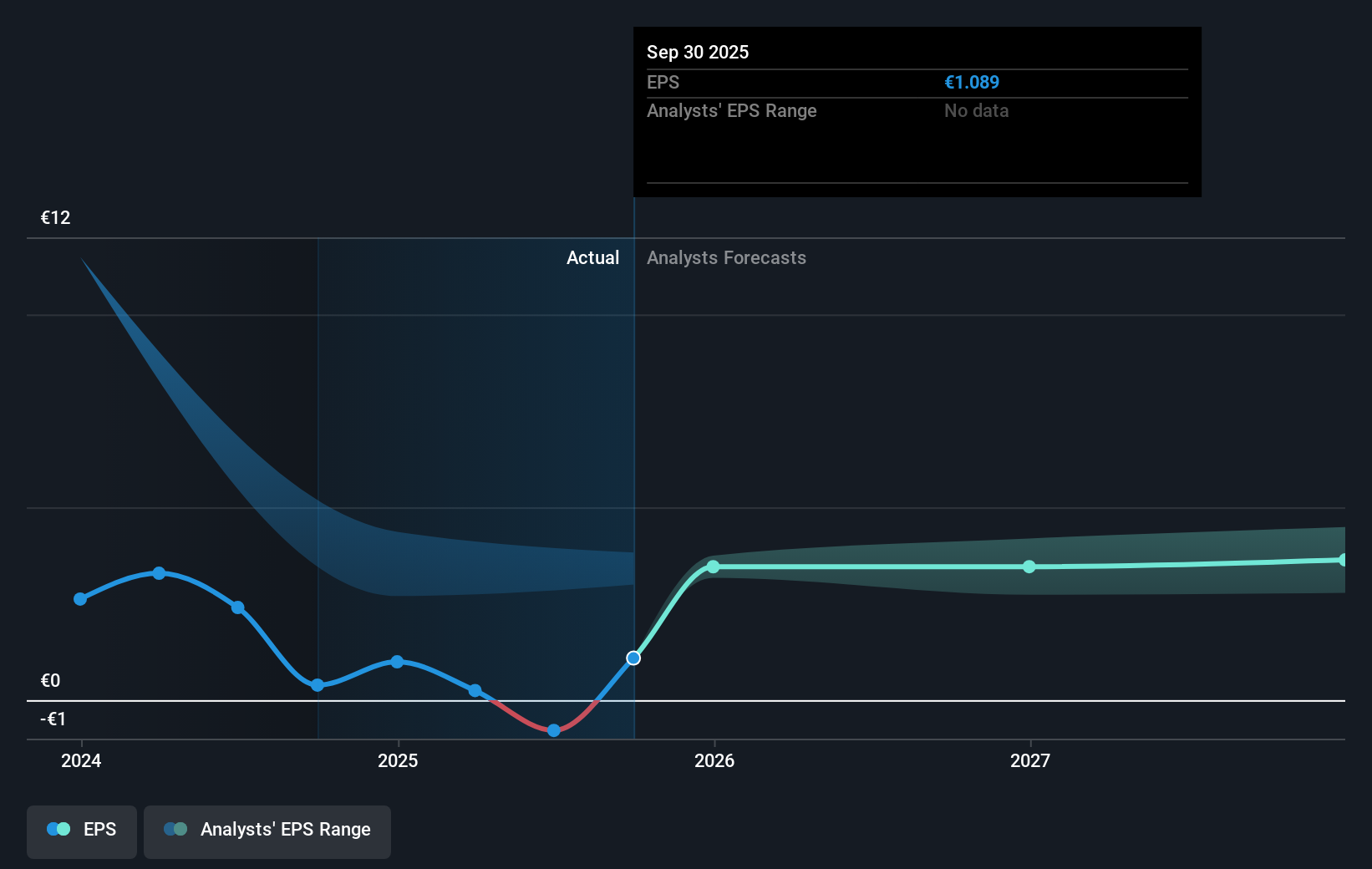Click the Analysts' EPS Range legend dot icon
The height and width of the screenshot is (869, 1372).
[x=175, y=829]
